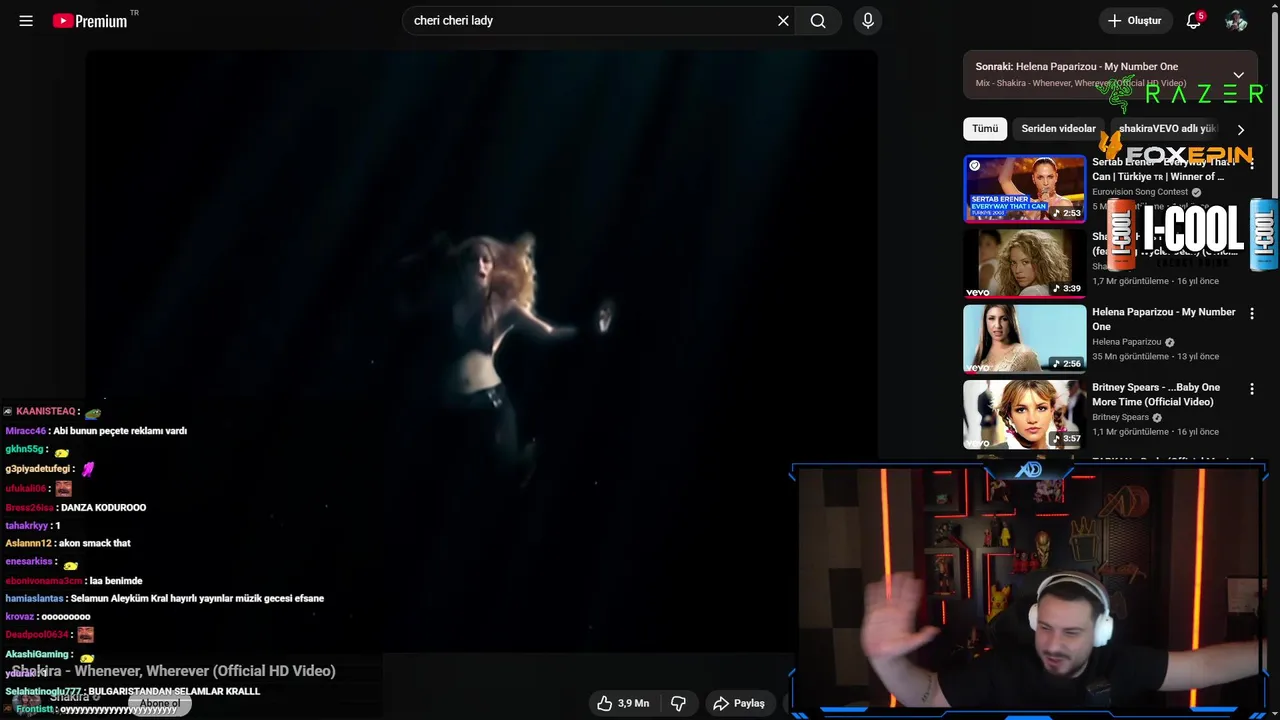This screenshot has width=1280, height=720.
Task: Open Helena Paparizou My Number One thumbnail
Action: [x=1024, y=338]
